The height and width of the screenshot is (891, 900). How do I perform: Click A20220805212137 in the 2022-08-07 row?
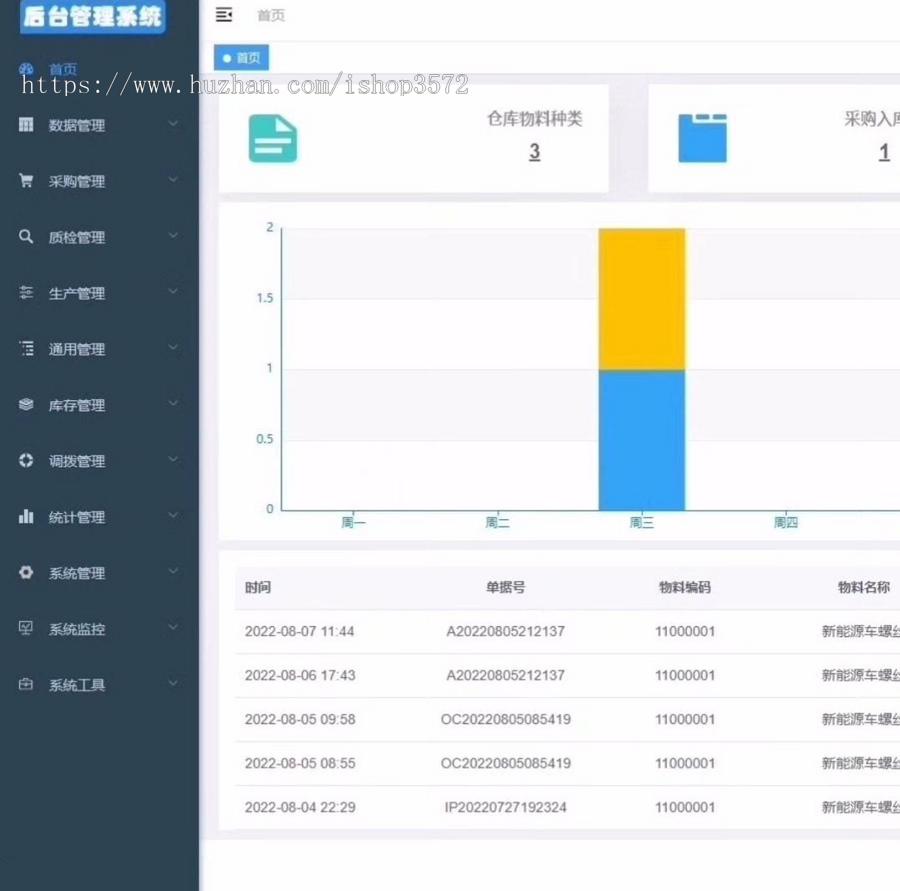pyautogui.click(x=506, y=631)
